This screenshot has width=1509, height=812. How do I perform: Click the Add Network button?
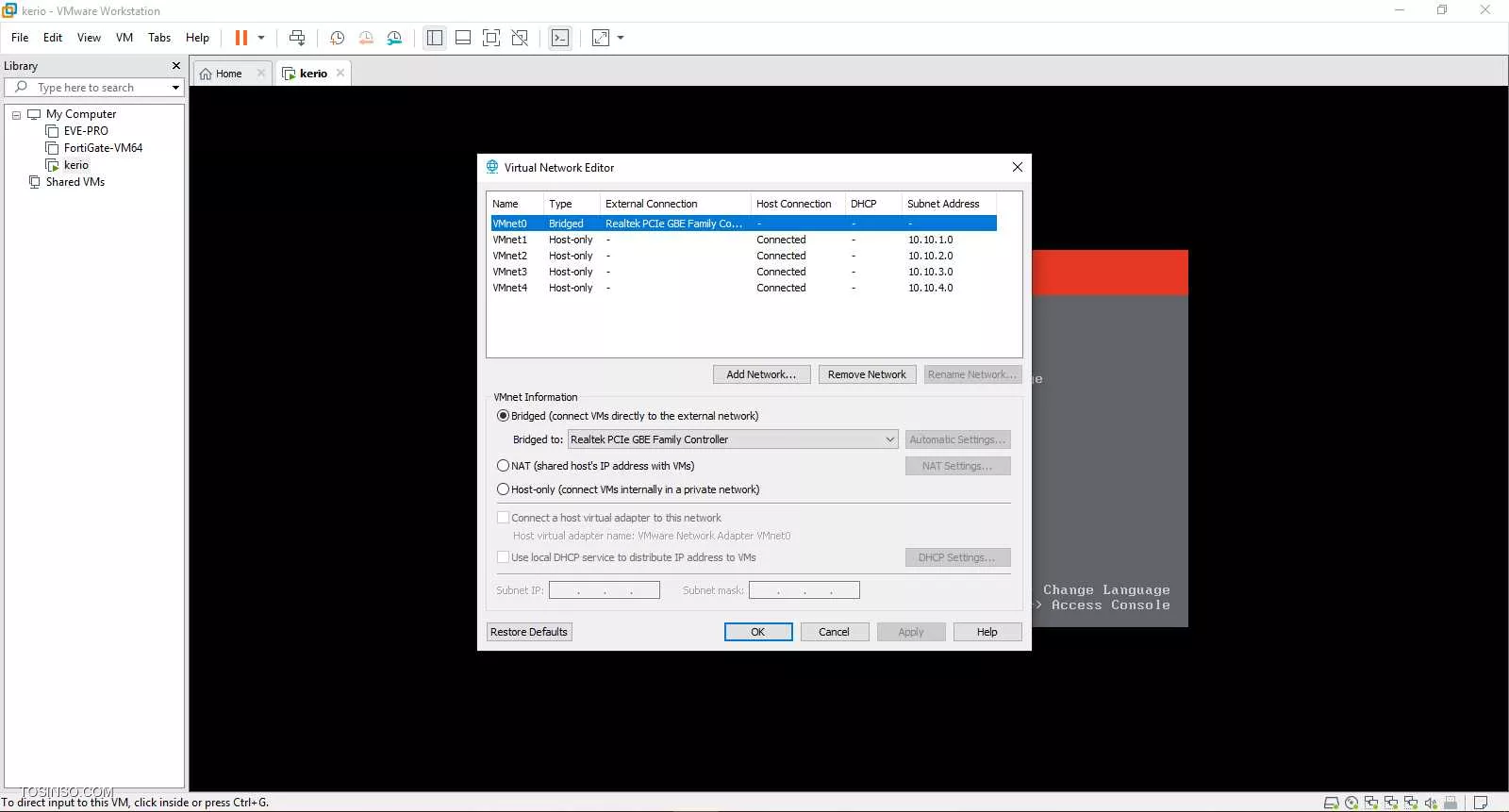[761, 374]
